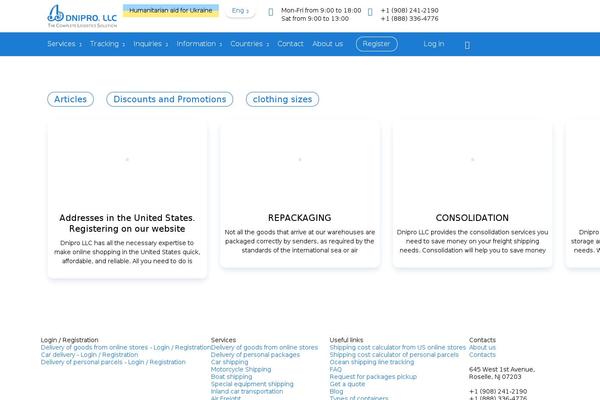Open footer Contacts link under About us
This screenshot has width=600, height=400.
(x=482, y=355)
